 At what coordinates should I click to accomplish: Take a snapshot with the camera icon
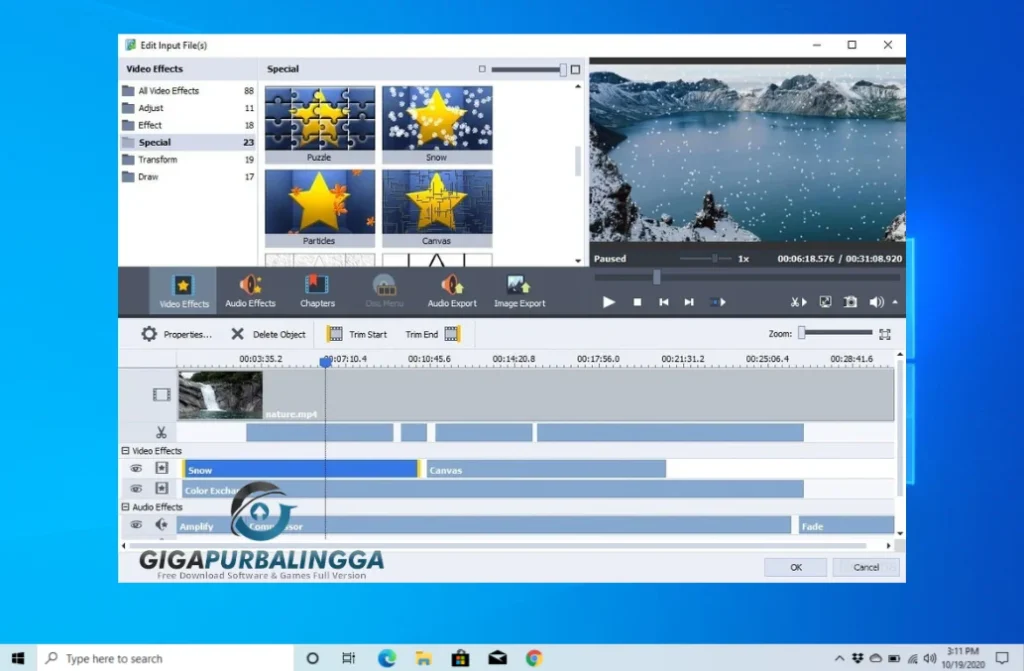coord(851,302)
